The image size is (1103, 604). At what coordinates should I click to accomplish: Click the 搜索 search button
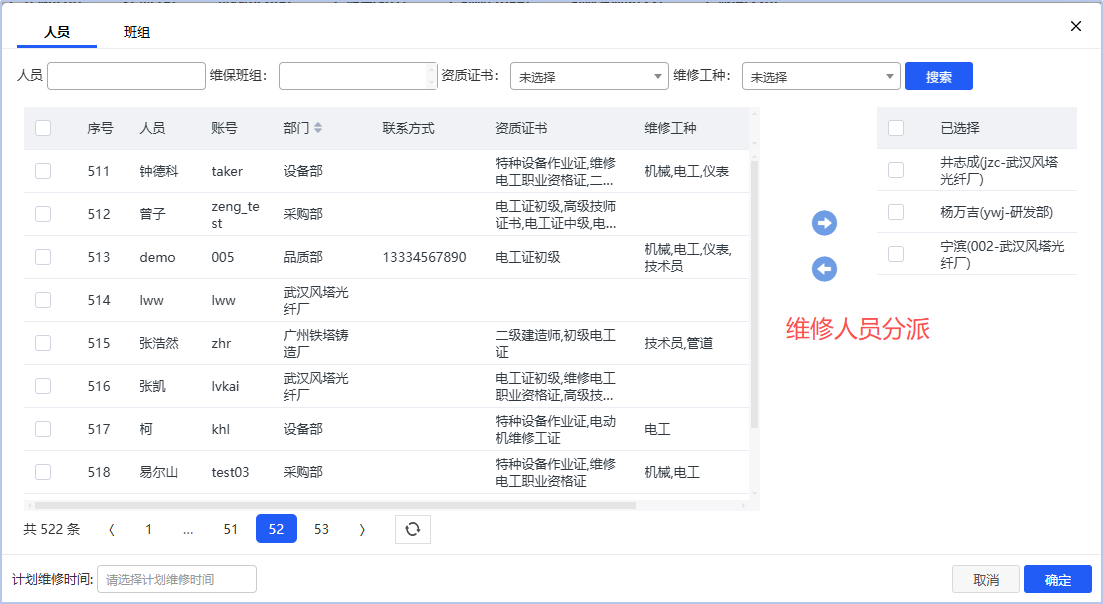point(938,75)
